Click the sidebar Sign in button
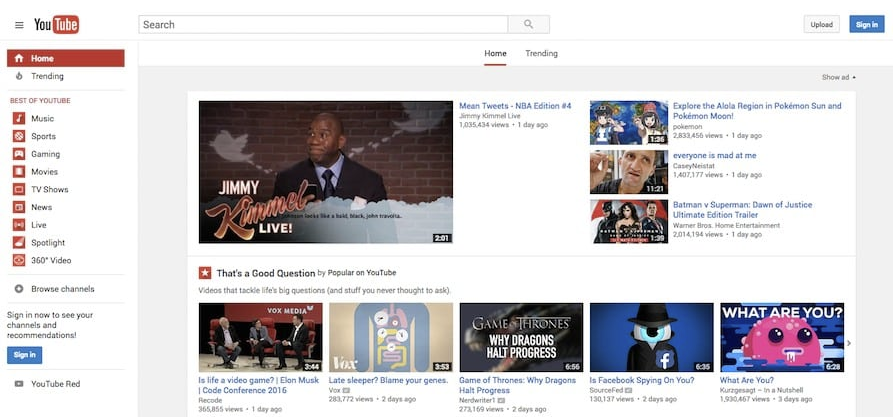Image resolution: width=893 pixels, height=417 pixels. pyautogui.click(x=24, y=355)
